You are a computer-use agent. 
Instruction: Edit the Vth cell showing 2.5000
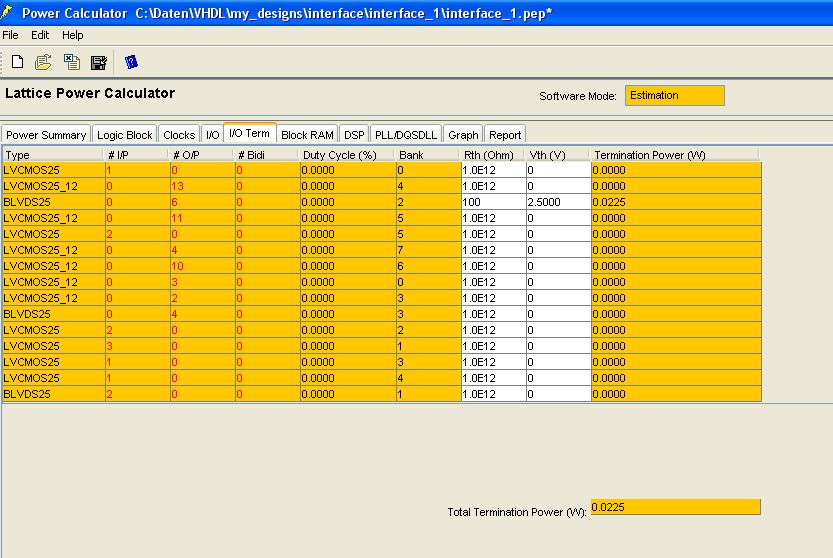pyautogui.click(x=558, y=202)
